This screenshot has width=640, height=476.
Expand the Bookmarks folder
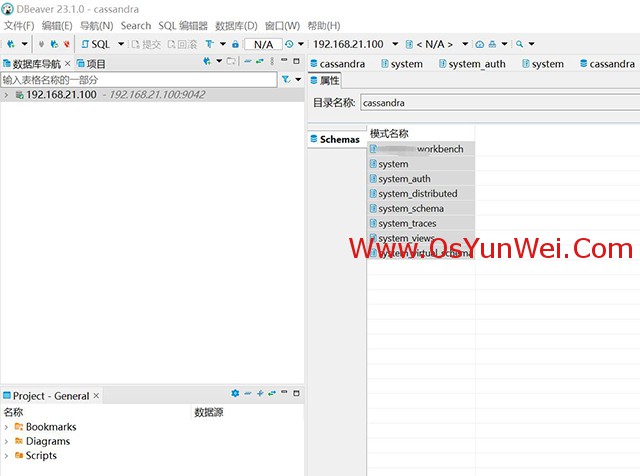[x=6, y=427]
